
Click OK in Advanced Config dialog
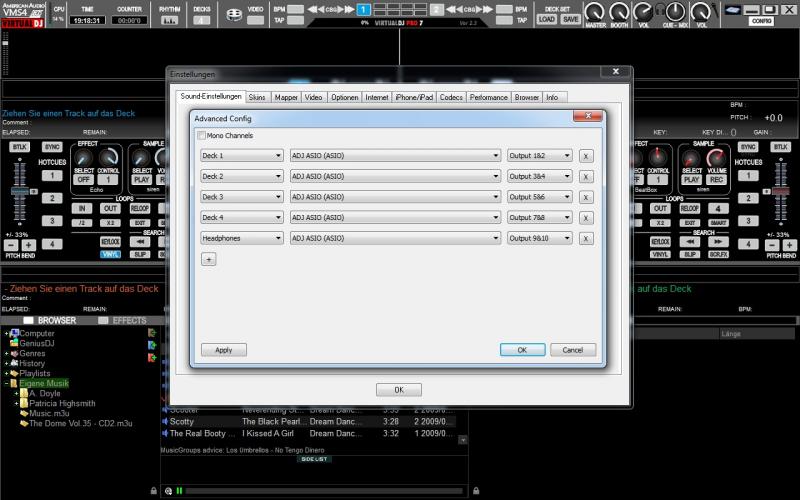(522, 350)
